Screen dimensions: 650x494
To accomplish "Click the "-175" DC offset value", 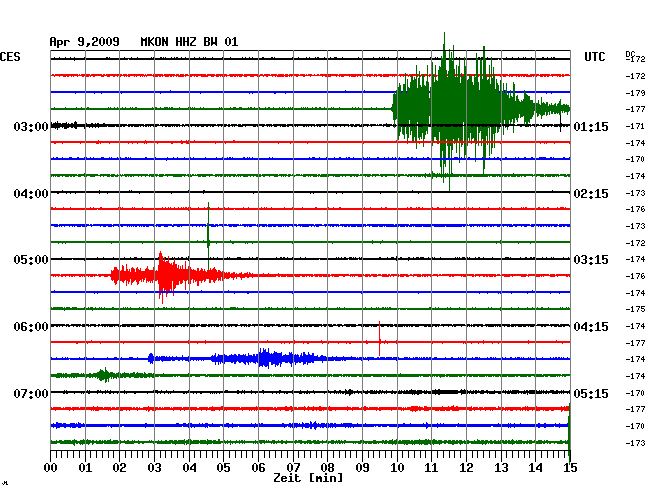I will pos(635,310).
